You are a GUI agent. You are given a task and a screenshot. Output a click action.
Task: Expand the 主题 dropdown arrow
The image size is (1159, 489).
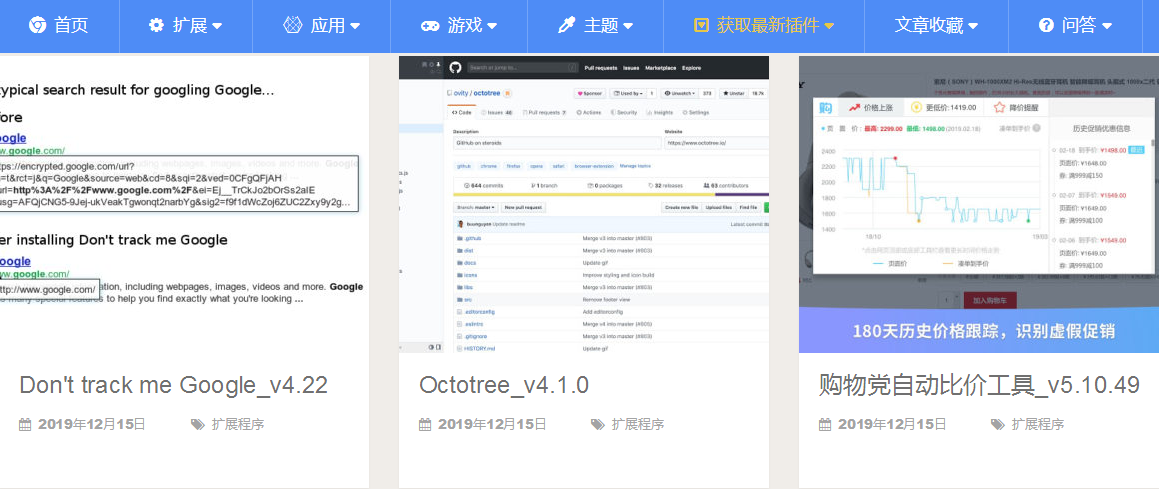click(x=628, y=27)
